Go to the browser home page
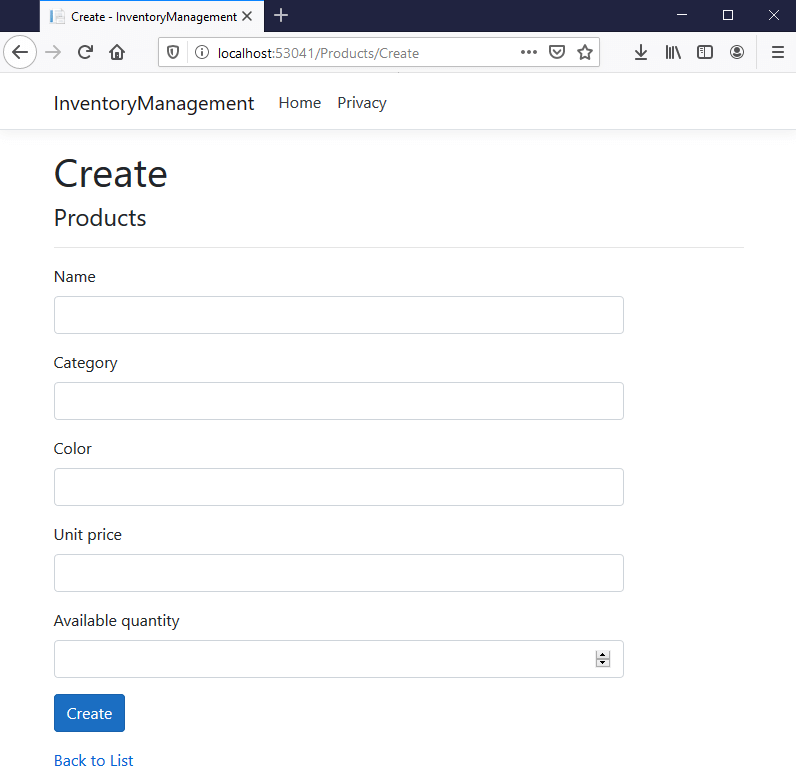The height and width of the screenshot is (782, 796). 117,53
